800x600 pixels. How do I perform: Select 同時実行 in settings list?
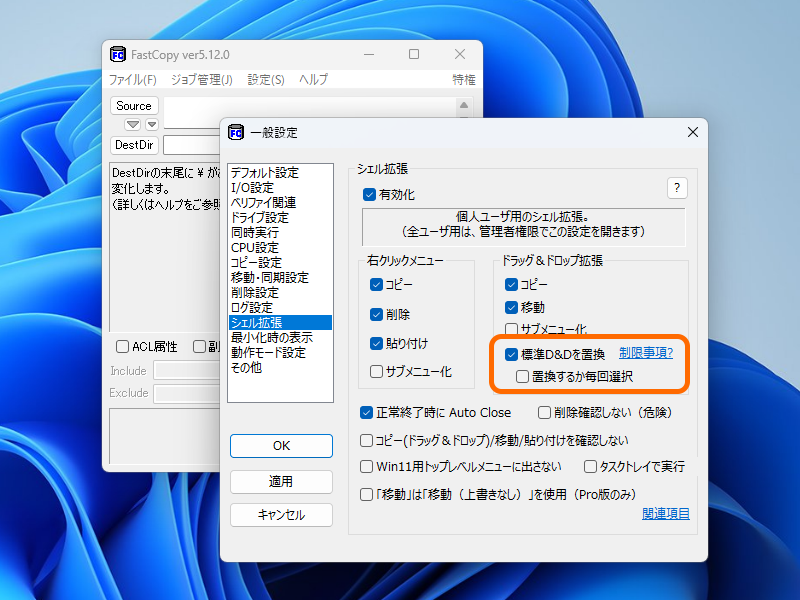[x=280, y=233]
